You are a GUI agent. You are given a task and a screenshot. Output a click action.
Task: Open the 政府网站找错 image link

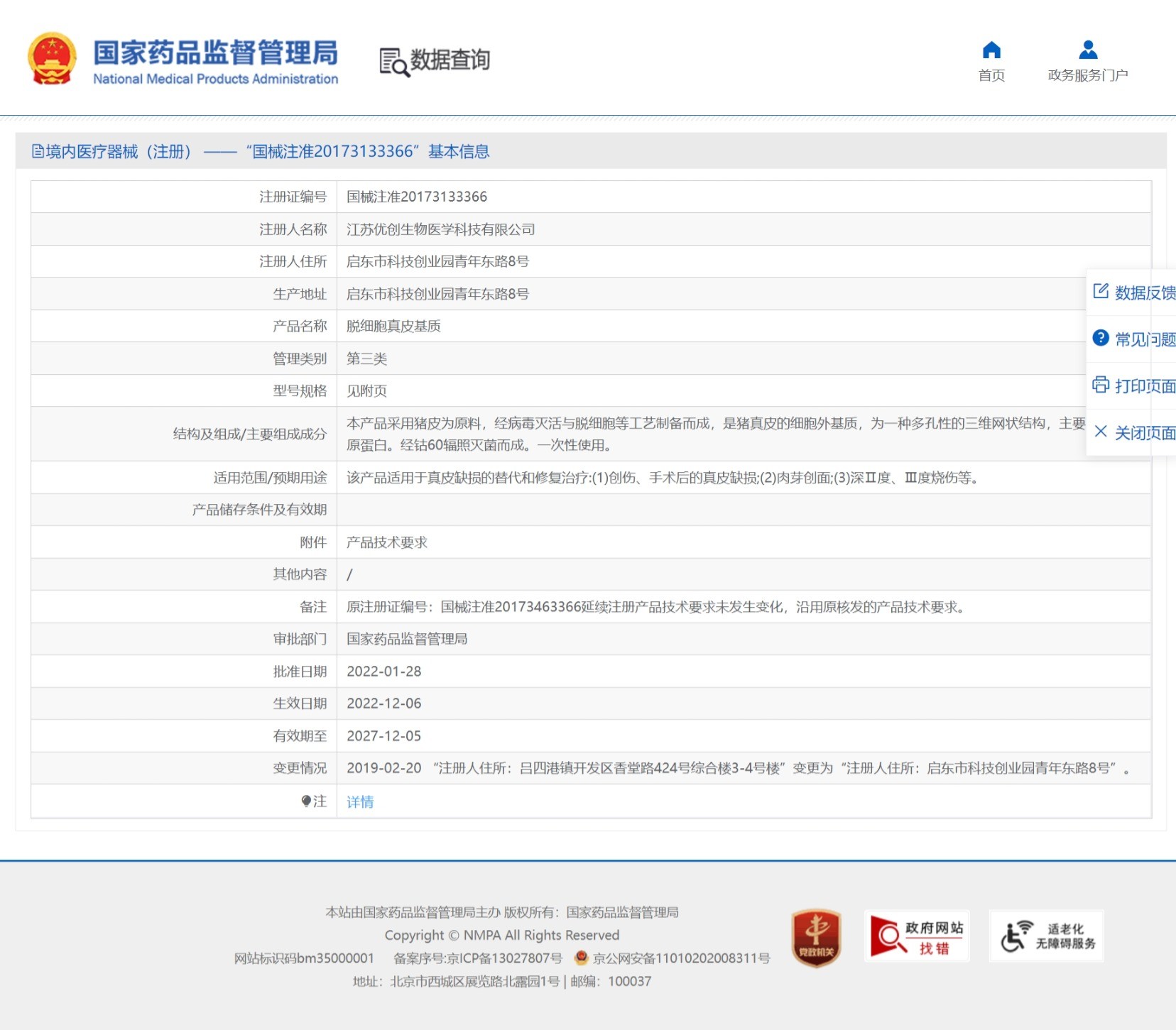[917, 936]
